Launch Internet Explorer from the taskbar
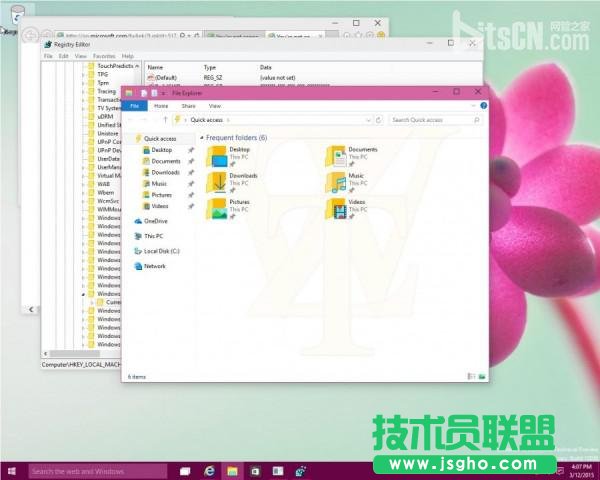This screenshot has width=600, height=480. pyautogui.click(x=209, y=471)
